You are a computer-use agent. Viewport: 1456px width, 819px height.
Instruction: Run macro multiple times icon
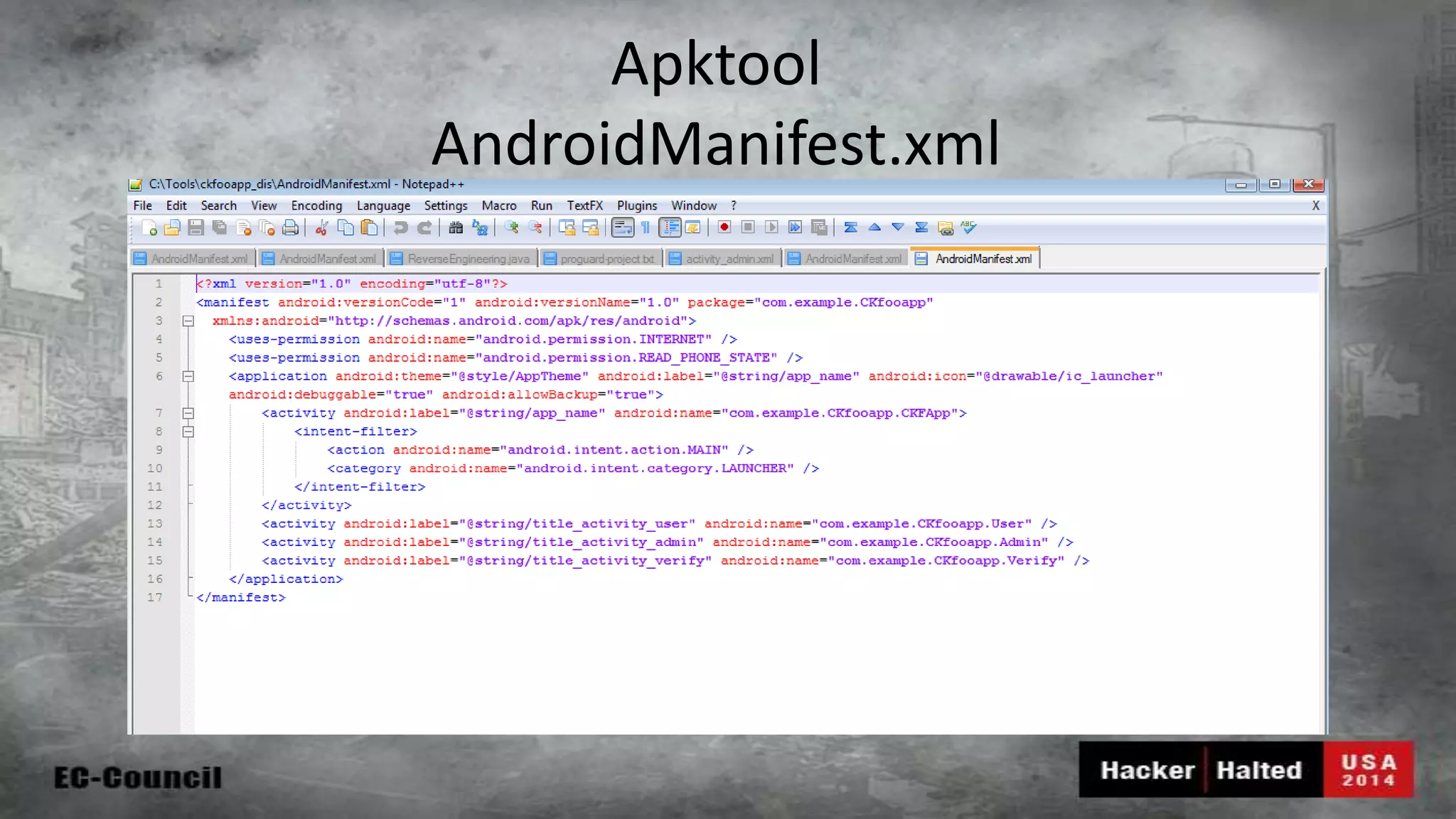point(795,227)
